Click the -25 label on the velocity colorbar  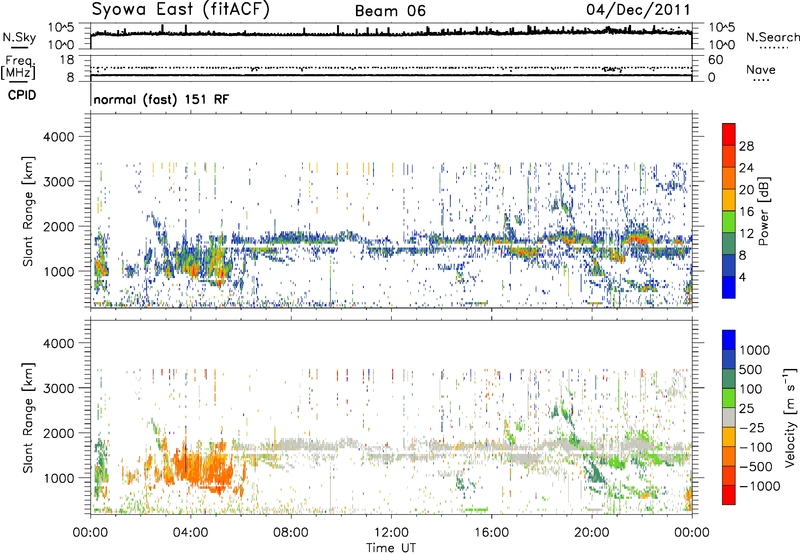[754, 427]
